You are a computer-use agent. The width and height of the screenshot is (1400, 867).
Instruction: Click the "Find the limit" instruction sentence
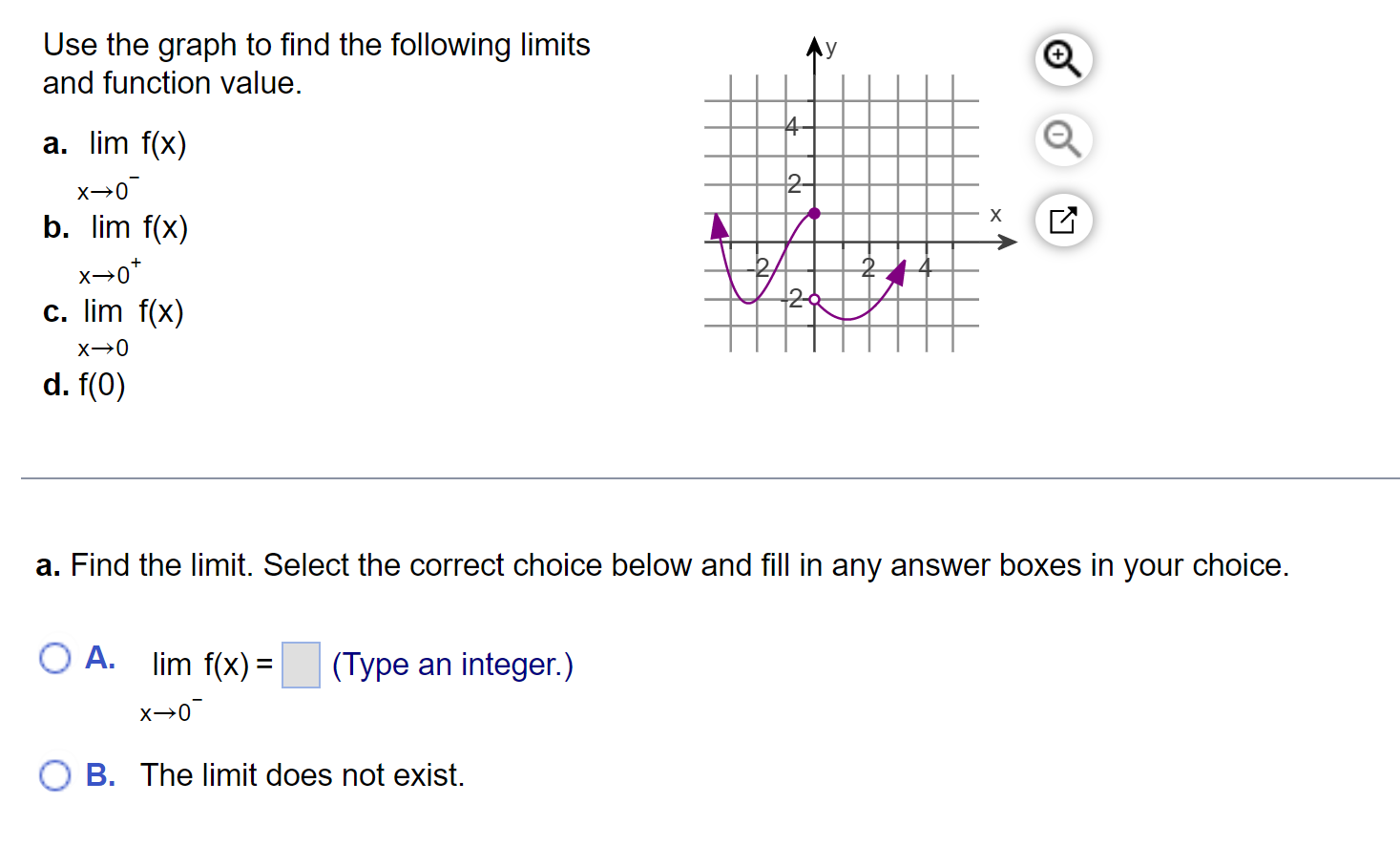(662, 565)
